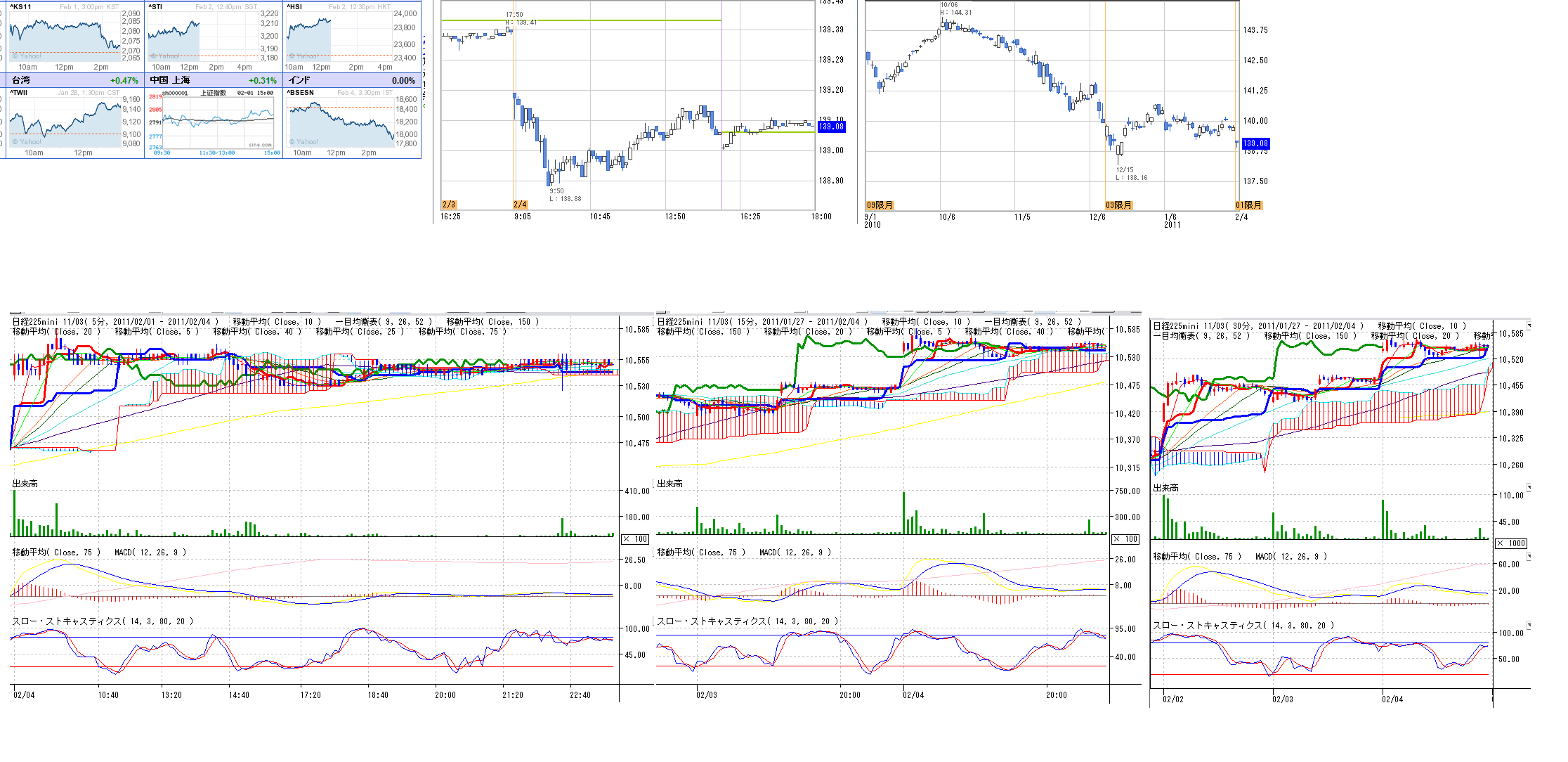Image resolution: width=1568 pixels, height=762 pixels.
Task: Expand 30-minute price panel dropdown arrow
Action: [1529, 326]
